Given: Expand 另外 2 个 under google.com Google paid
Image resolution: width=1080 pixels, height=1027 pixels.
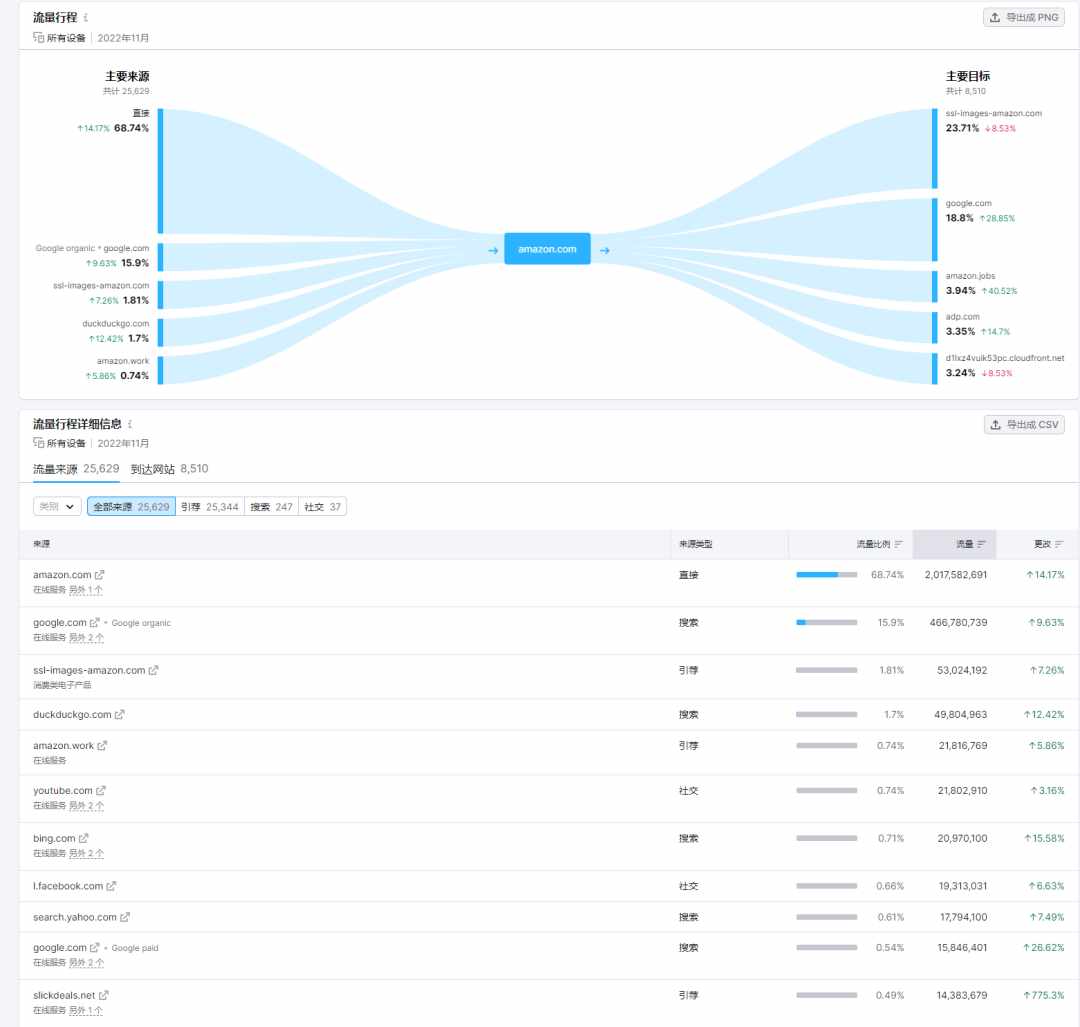Looking at the screenshot, I should (x=86, y=962).
